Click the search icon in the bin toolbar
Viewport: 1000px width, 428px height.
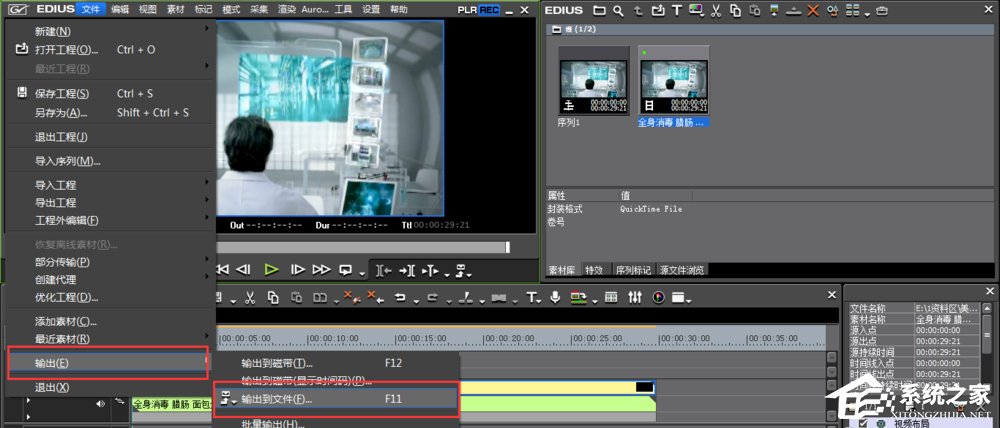click(620, 11)
